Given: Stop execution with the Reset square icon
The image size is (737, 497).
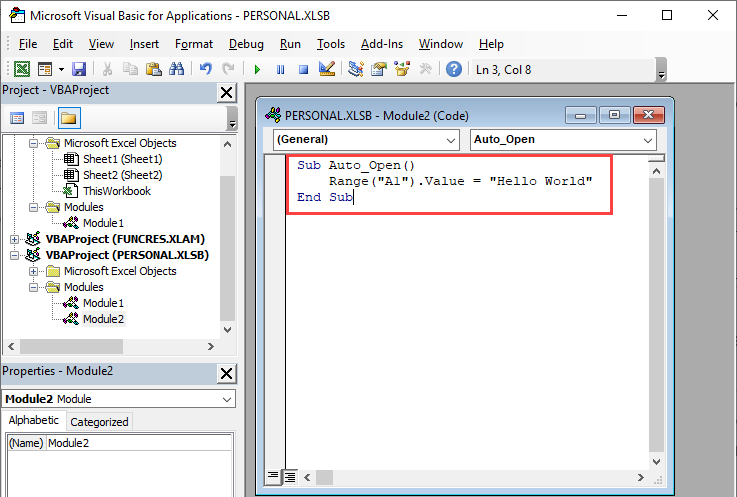Looking at the screenshot, I should pos(301,69).
